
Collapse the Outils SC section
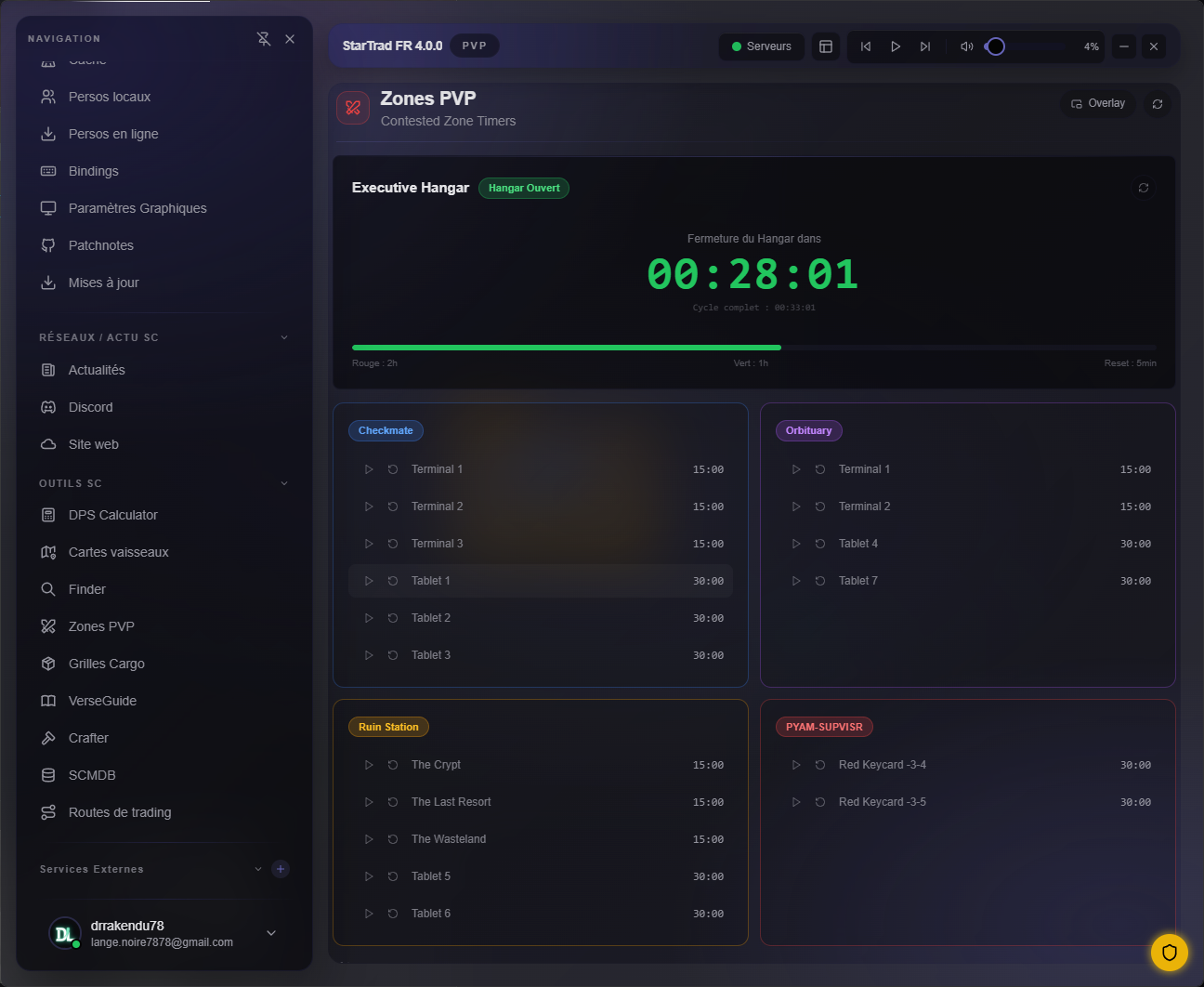pos(284,483)
